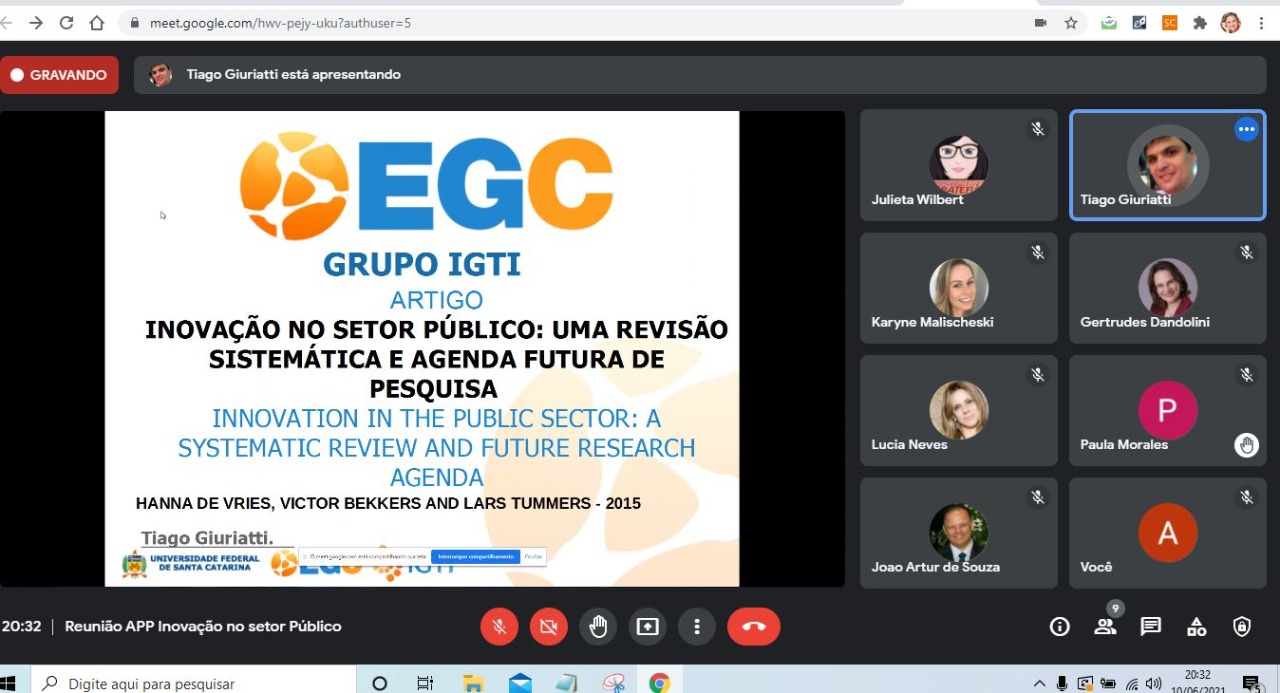Reload the Google Meet page
This screenshot has height=693, width=1280.
[x=66, y=22]
